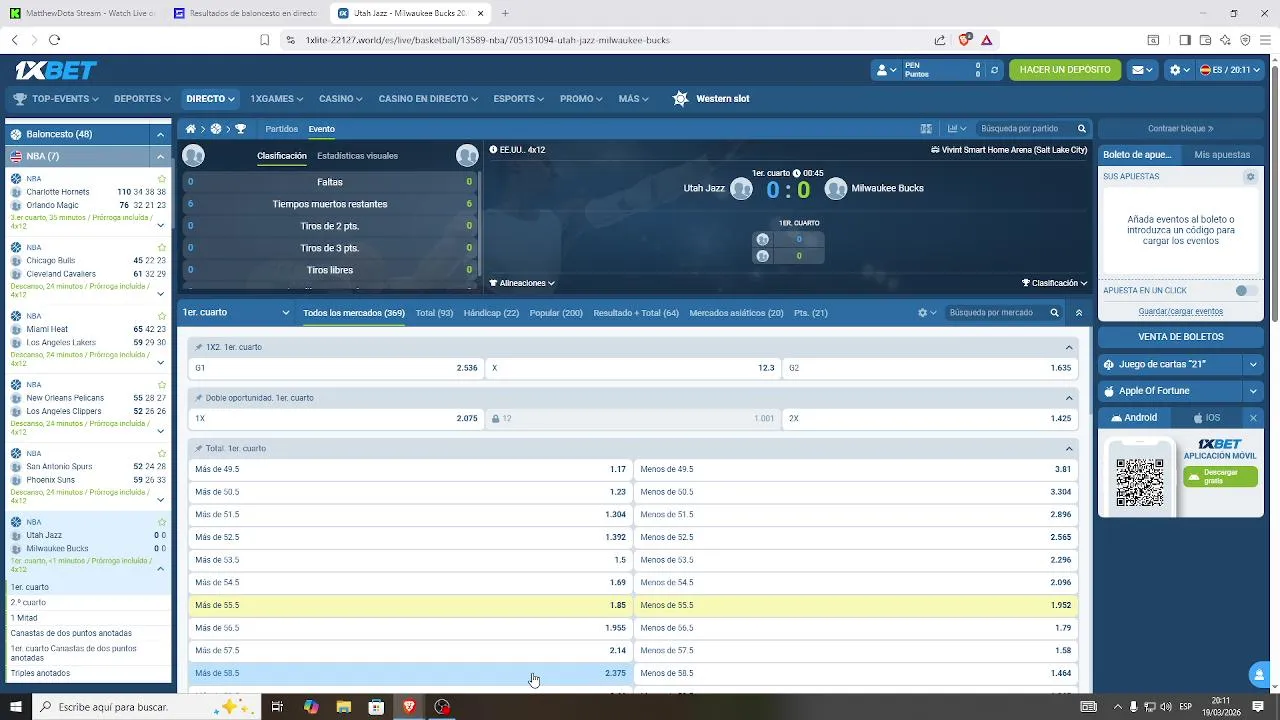The image size is (1280, 720).
Task: Click the Brave Shields icon in address bar
Action: pyautogui.click(x=964, y=40)
